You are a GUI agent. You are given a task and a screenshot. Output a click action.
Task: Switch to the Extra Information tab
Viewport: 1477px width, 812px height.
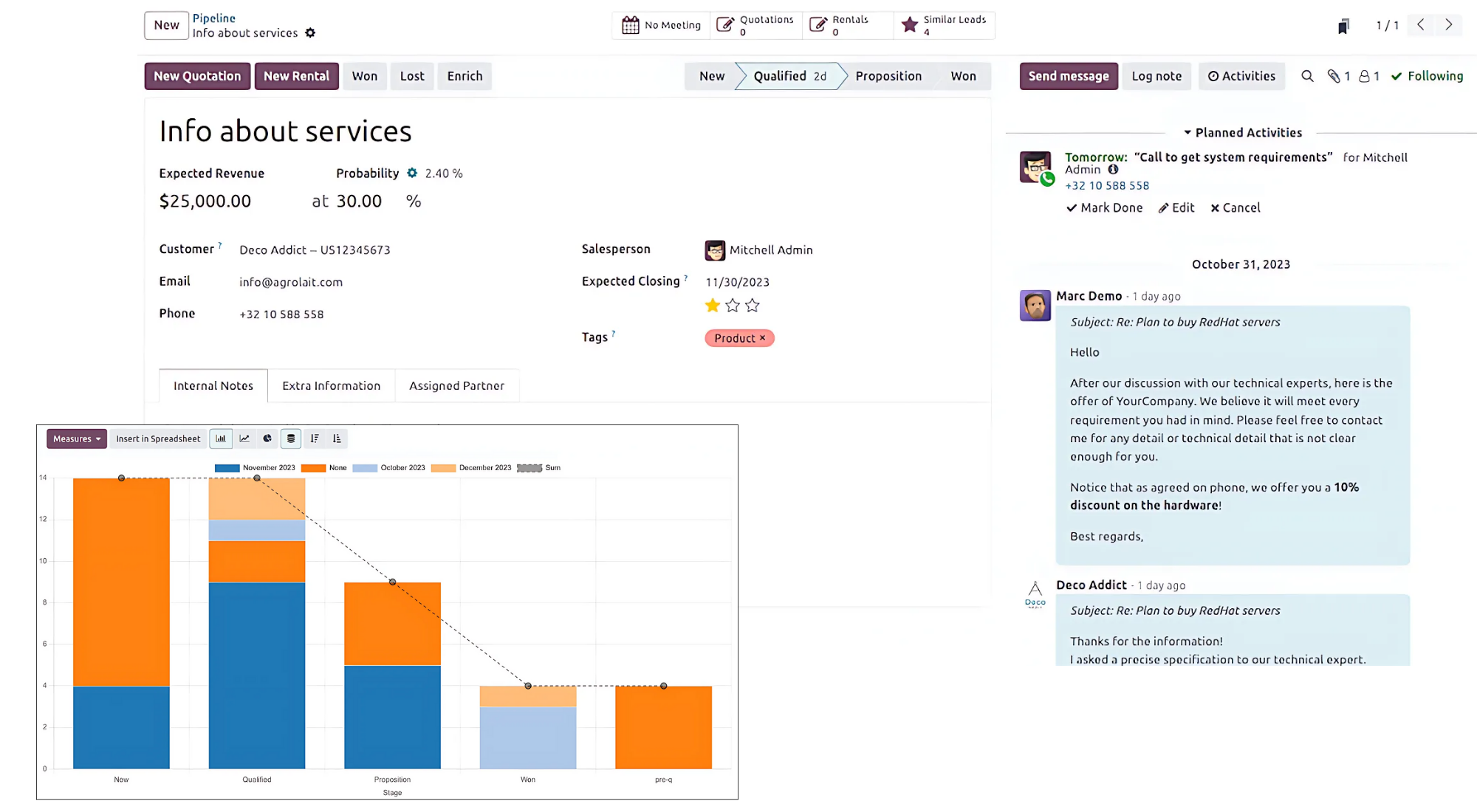tap(331, 385)
